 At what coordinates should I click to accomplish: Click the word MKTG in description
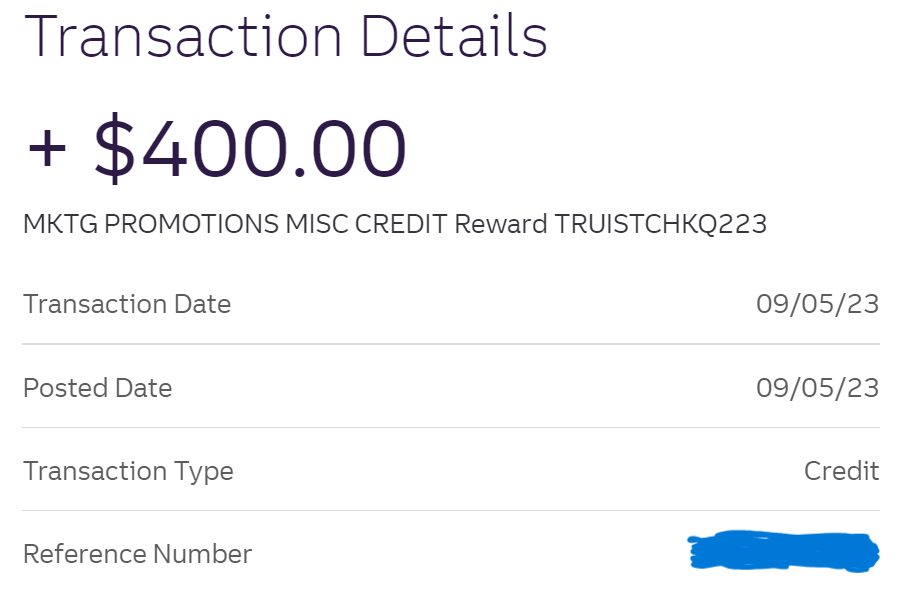60,224
